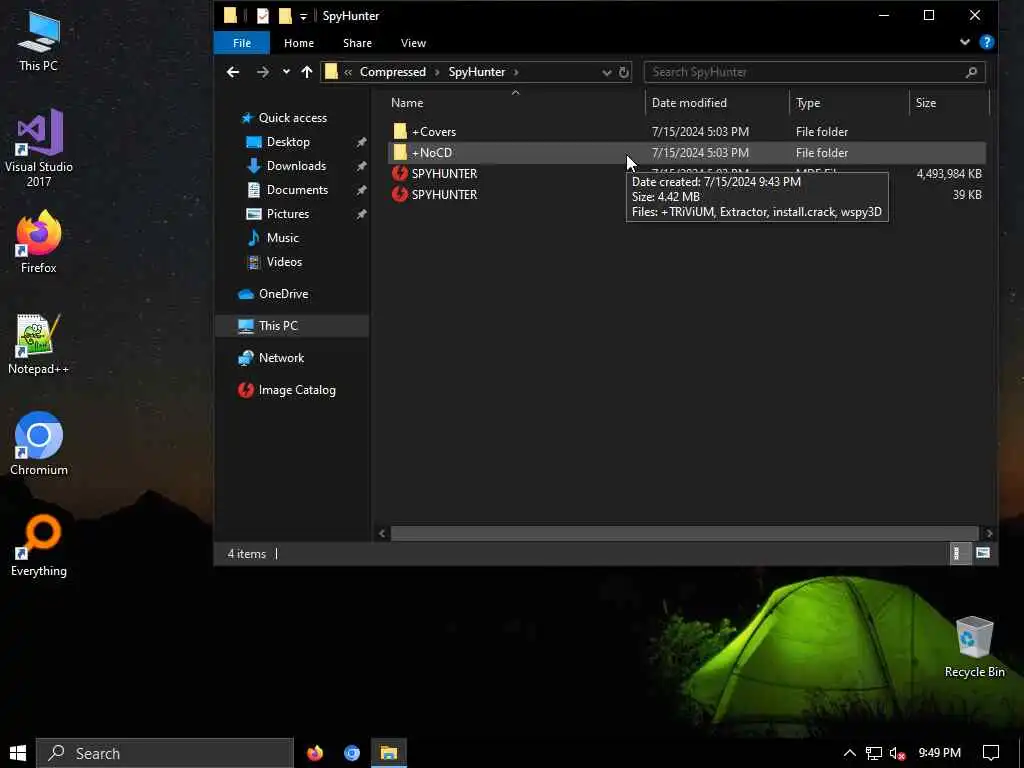Select Network in navigation pane
The image size is (1024, 768).
tap(281, 358)
